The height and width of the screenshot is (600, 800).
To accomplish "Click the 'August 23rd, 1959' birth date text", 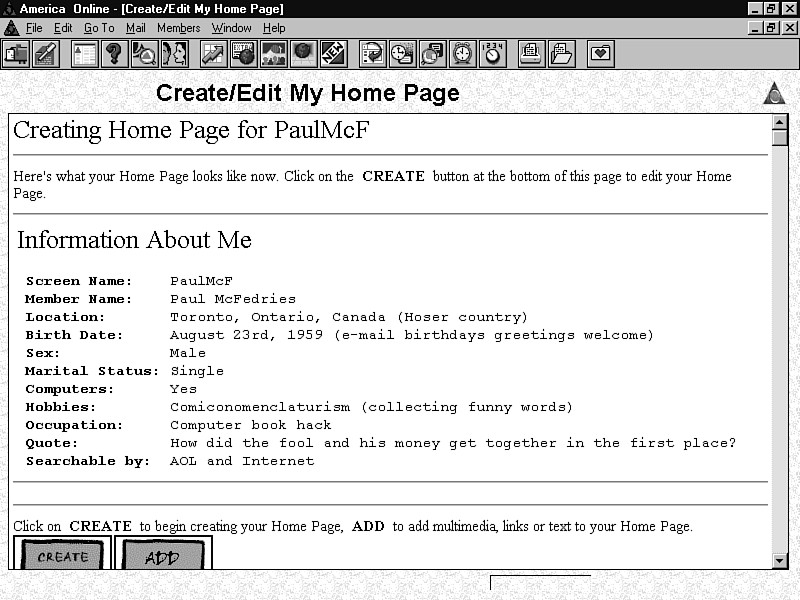I will 246,335.
